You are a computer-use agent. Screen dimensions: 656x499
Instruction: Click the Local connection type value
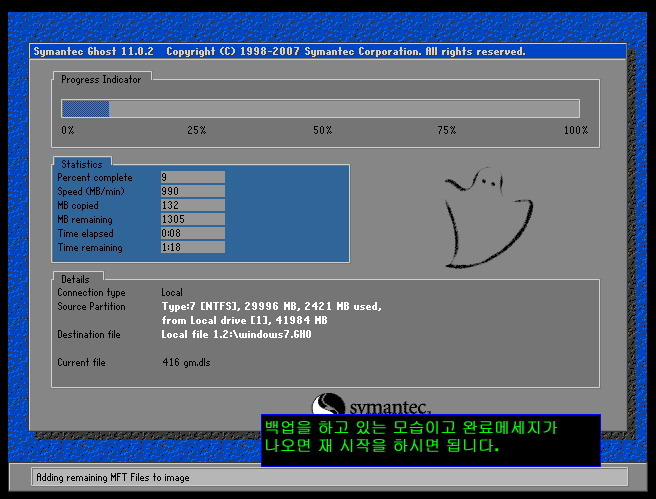pyautogui.click(x=172, y=292)
